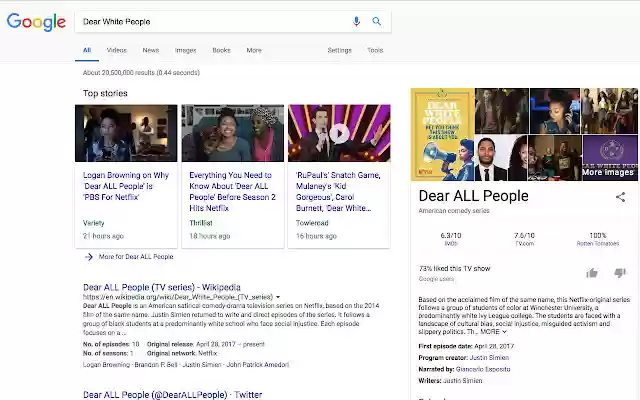Open the Dear ALL People Wikipedia result
This screenshot has height=400, width=640.
(162, 287)
